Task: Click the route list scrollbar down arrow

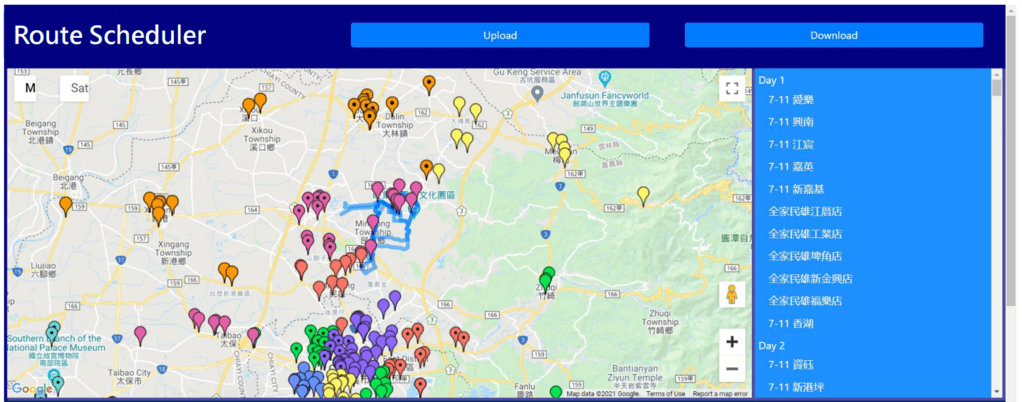Action: pos(996,390)
